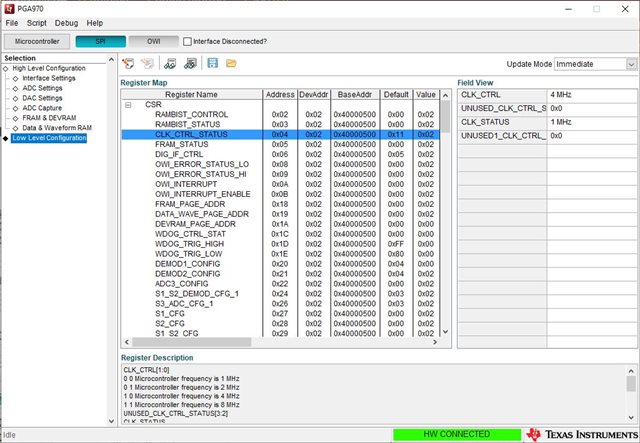Open ADC Settings in the tree
This screenshot has width=640, height=443.
coord(42,88)
